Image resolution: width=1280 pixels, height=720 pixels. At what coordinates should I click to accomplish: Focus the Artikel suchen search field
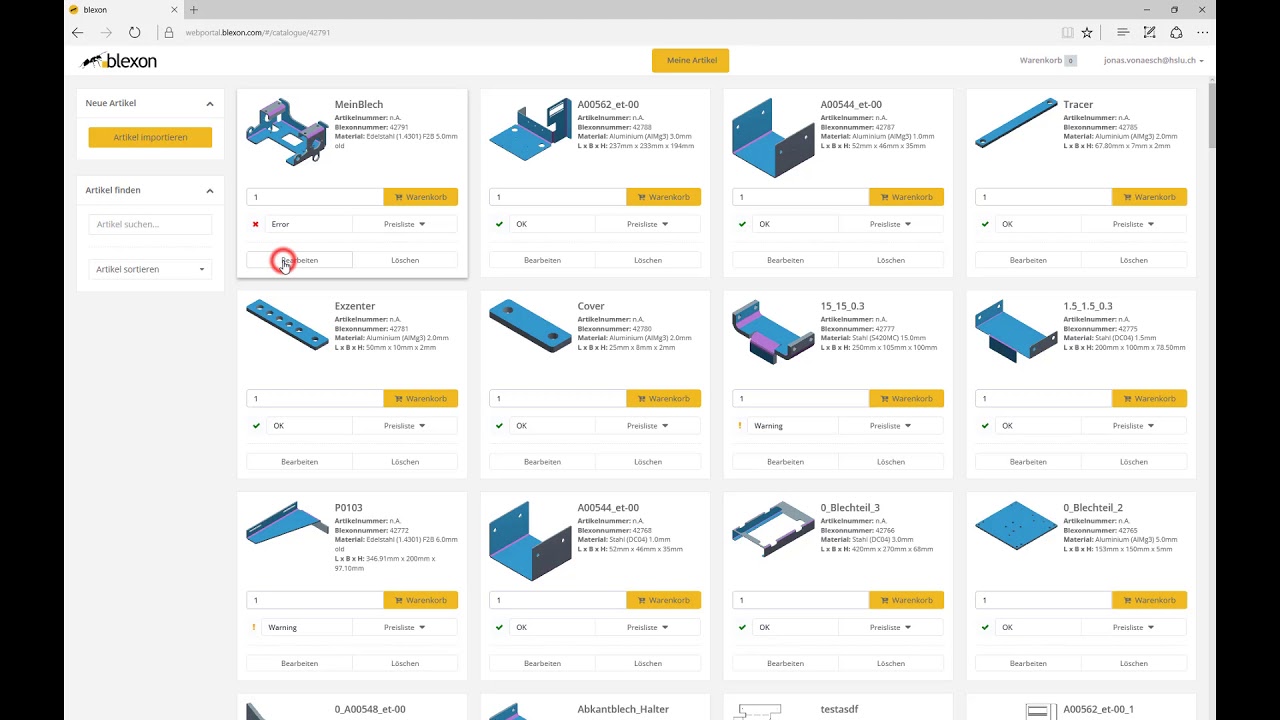[150, 224]
